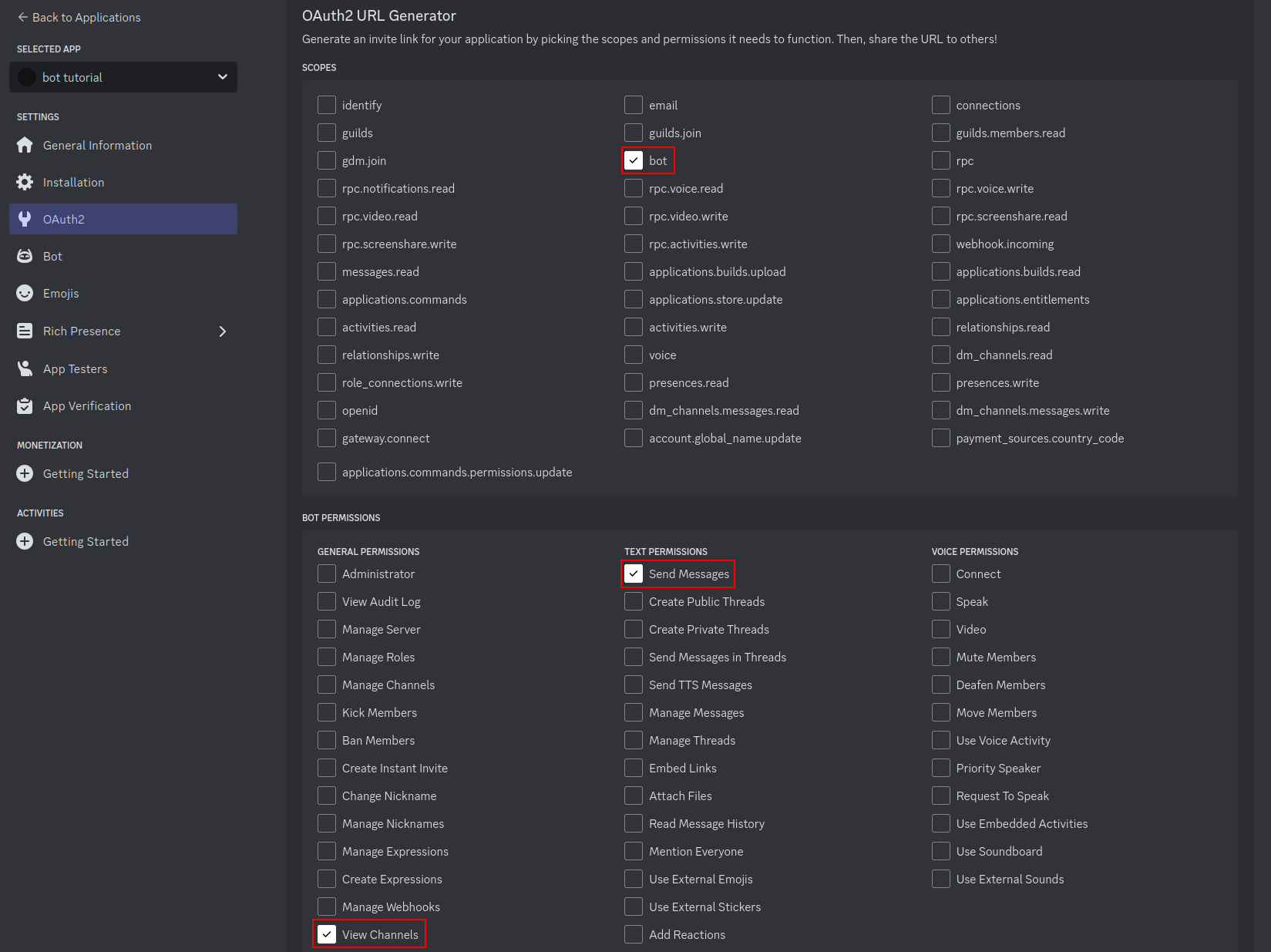
Task: Click the Rich Presence document icon
Action: [x=25, y=331]
